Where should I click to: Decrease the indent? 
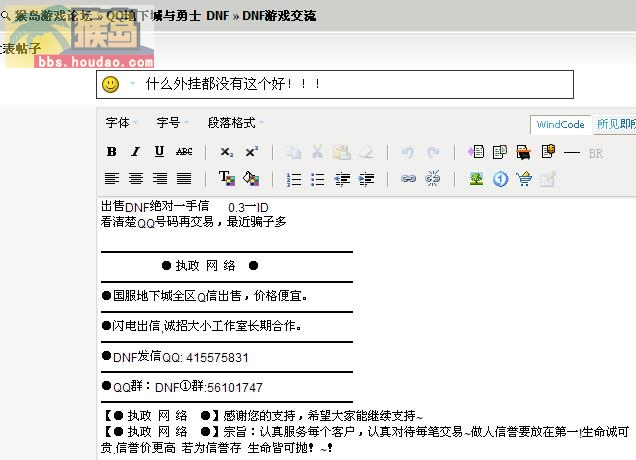[x=342, y=179]
